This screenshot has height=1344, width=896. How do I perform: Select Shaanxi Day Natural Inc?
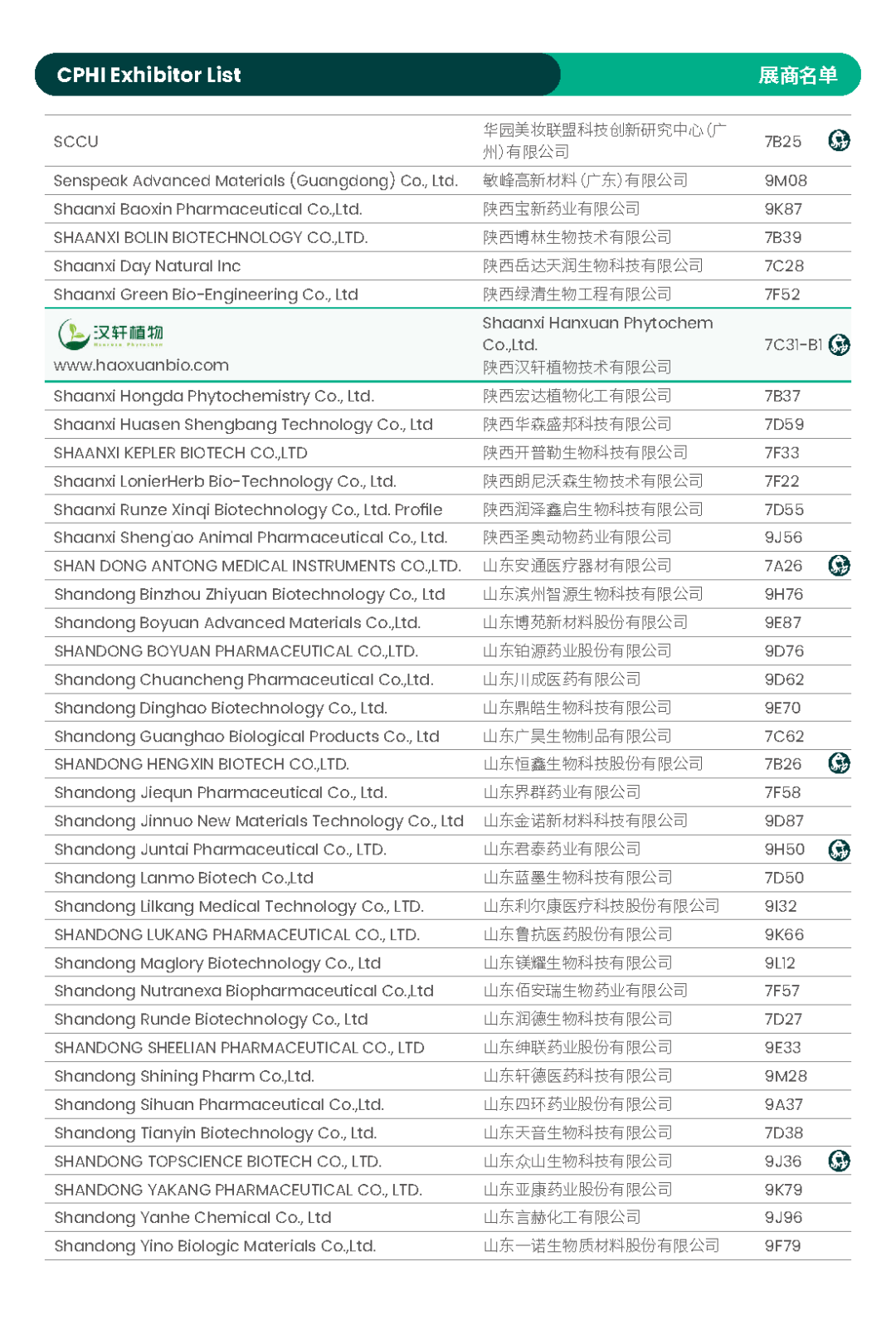pyautogui.click(x=147, y=266)
